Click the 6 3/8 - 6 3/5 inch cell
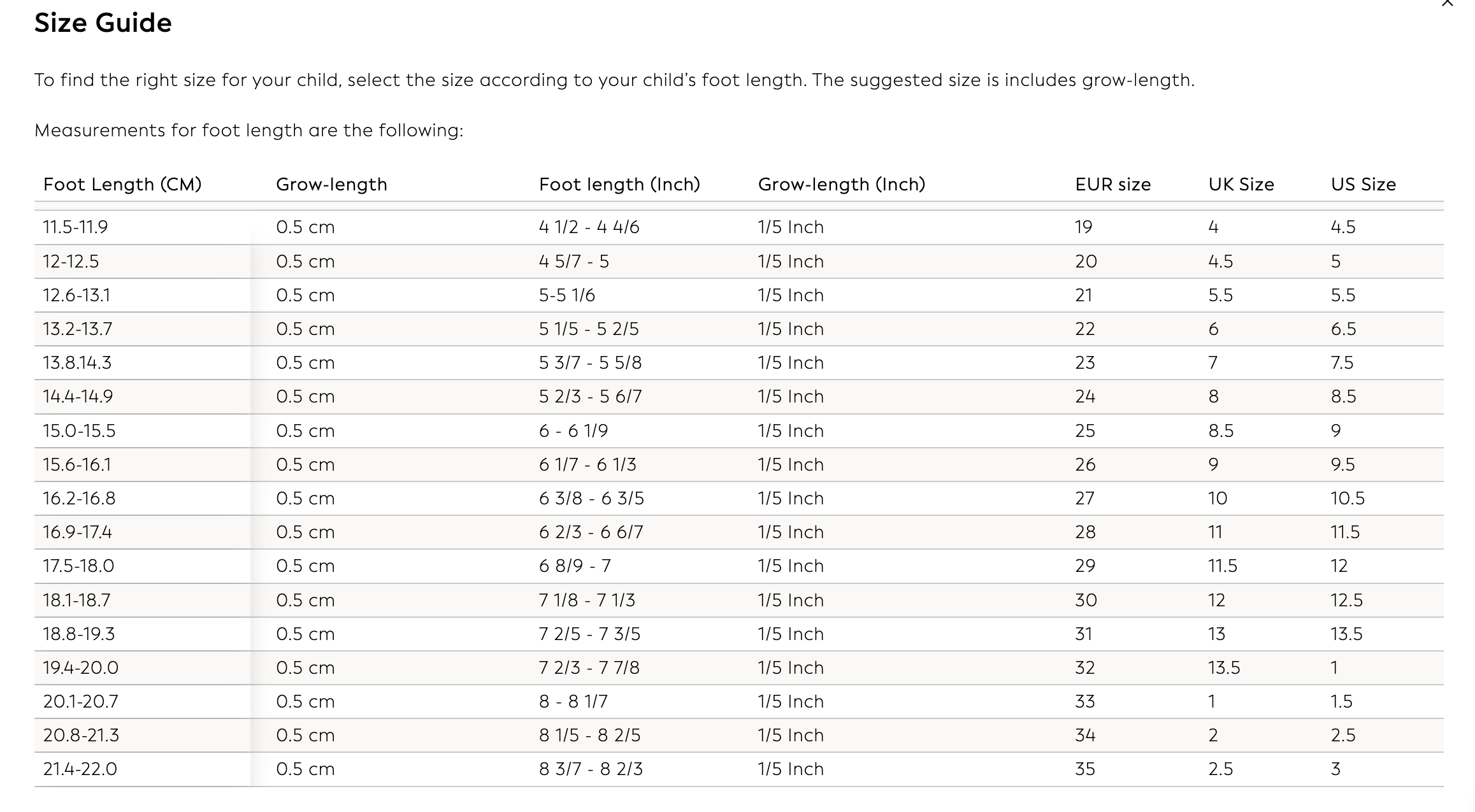This screenshot has width=1475, height=812. click(591, 499)
